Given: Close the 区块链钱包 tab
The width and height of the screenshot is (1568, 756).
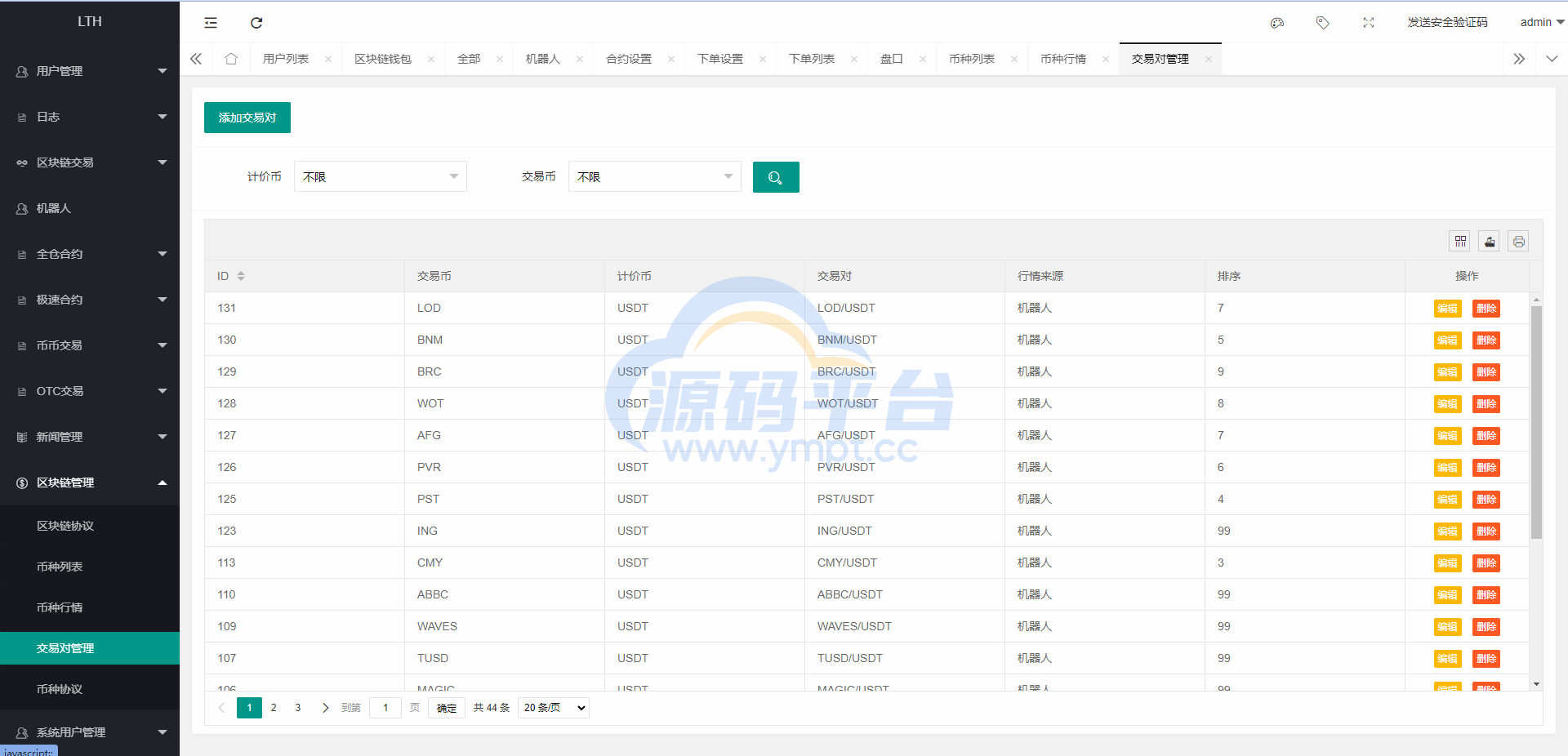Looking at the screenshot, I should [431, 59].
